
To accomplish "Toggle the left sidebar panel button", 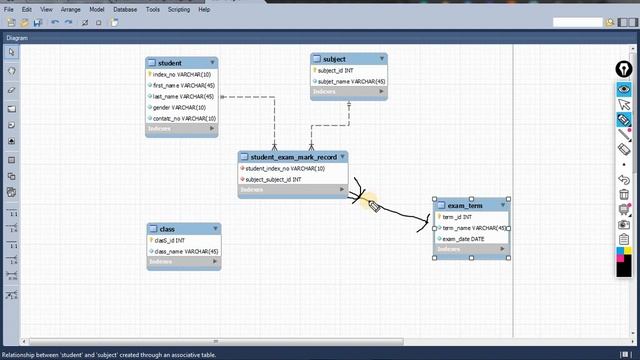I will pos(623,22).
